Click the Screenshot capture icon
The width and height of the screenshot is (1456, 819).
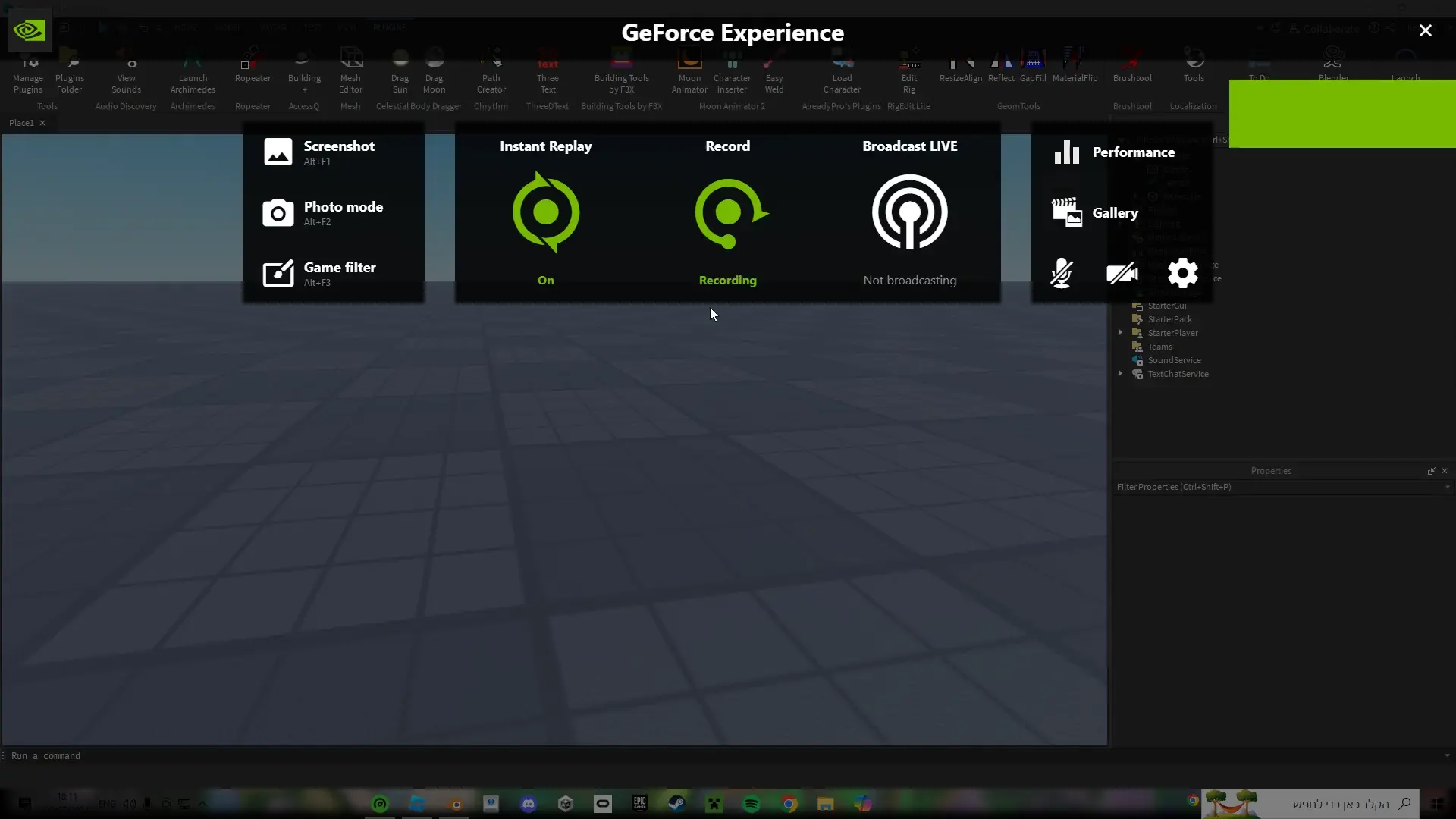(x=278, y=152)
